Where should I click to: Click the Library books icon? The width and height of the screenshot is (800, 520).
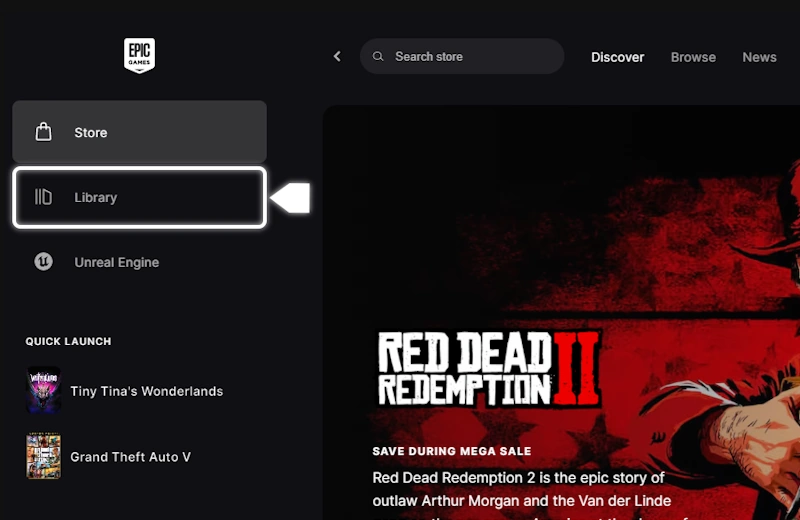(x=43, y=196)
